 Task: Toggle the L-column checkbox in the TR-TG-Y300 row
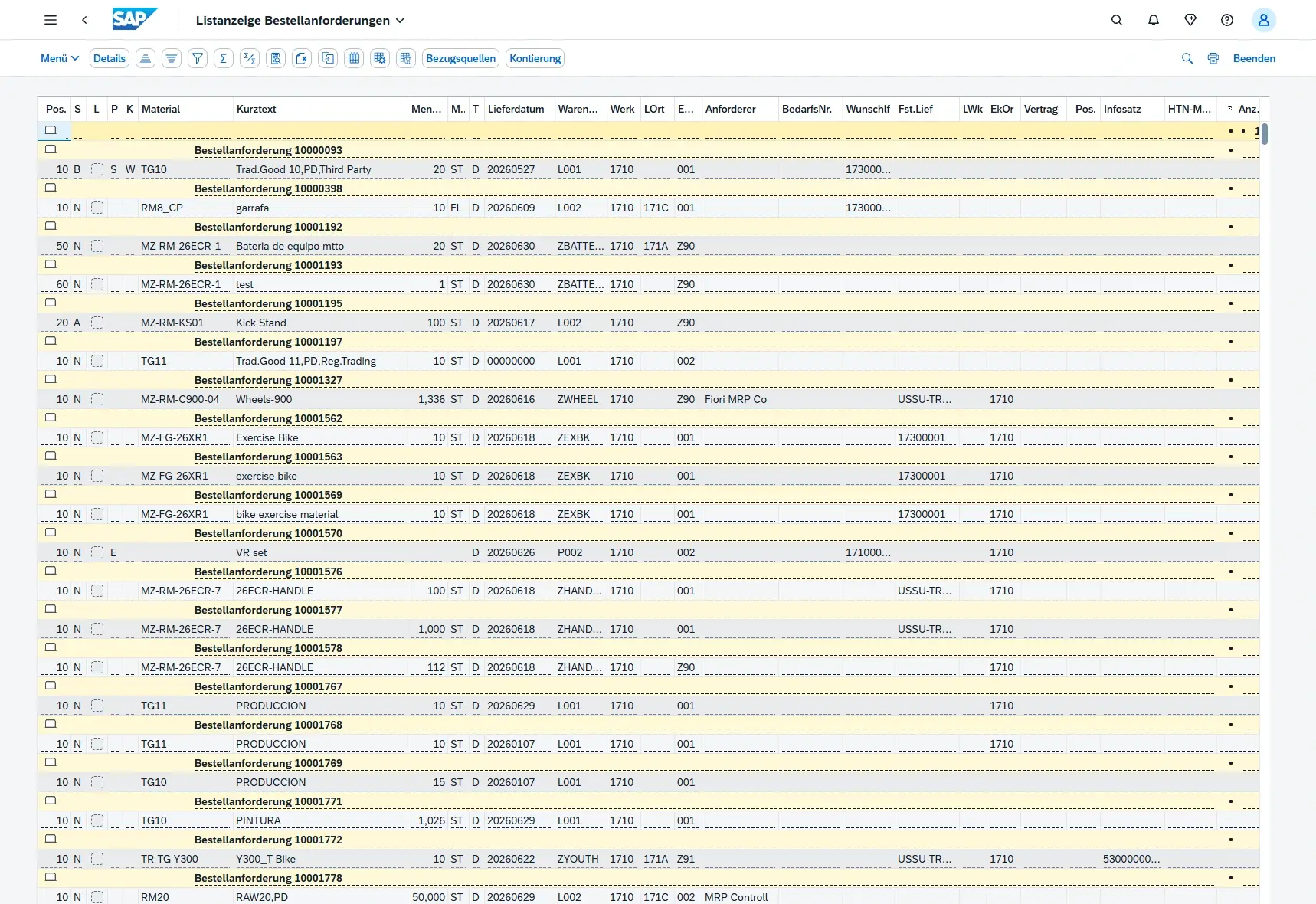(x=97, y=859)
